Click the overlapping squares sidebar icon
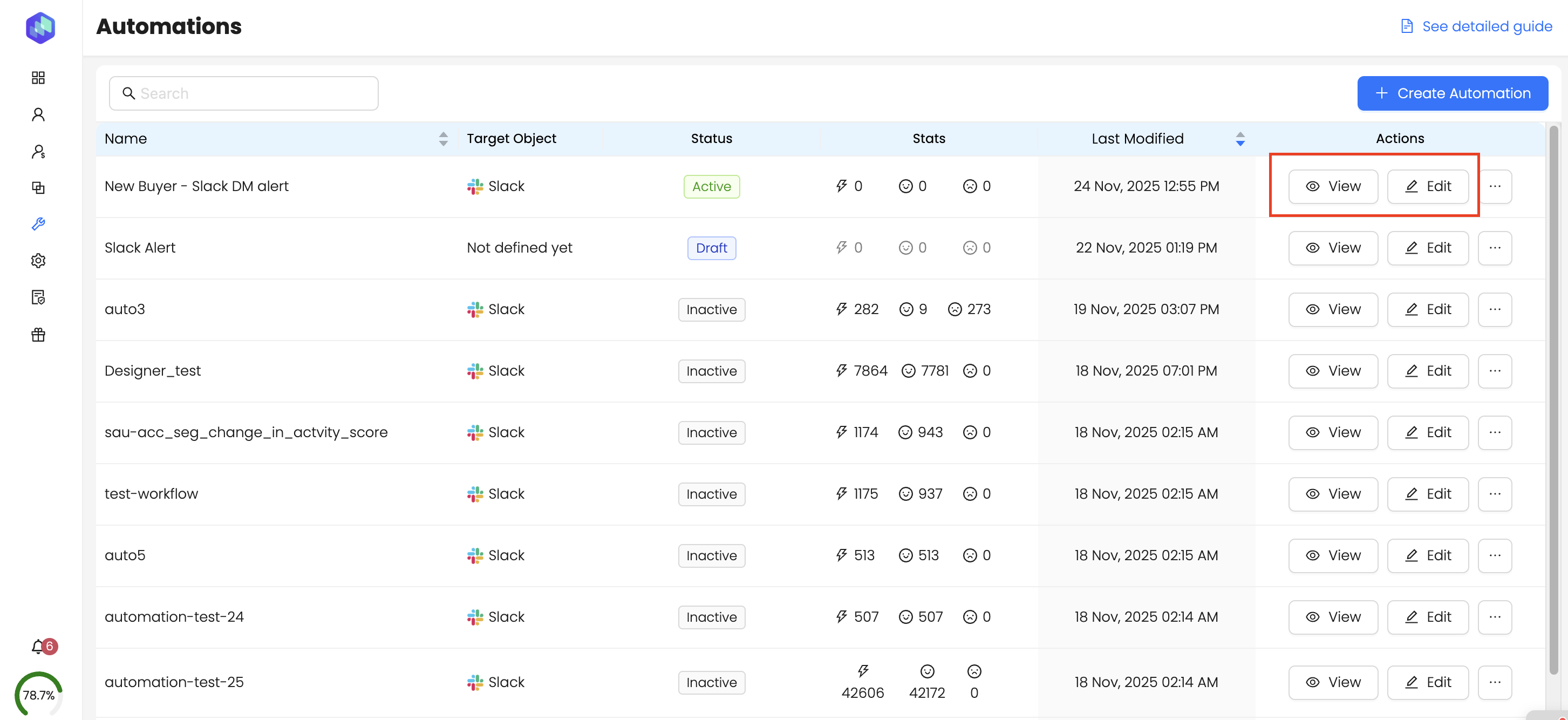Viewport: 1568px width, 720px height. click(x=38, y=187)
